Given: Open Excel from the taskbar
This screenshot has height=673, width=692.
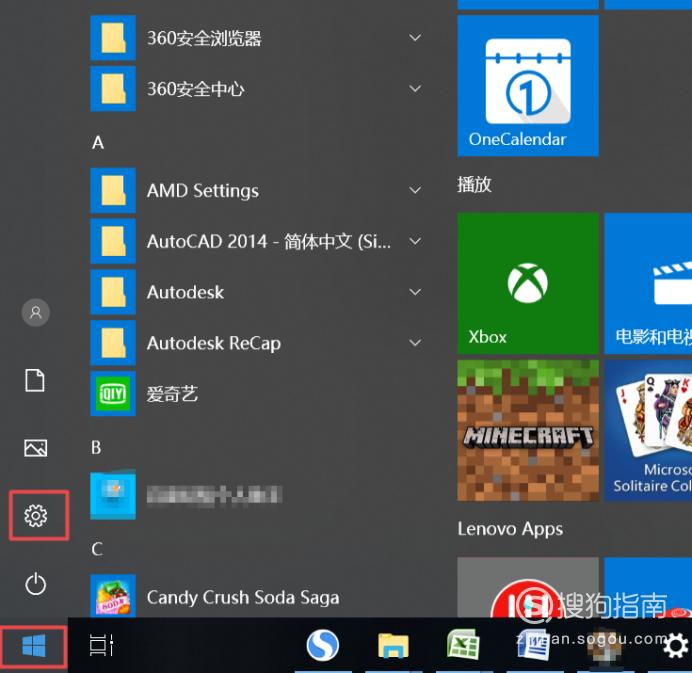Looking at the screenshot, I should click(463, 644).
